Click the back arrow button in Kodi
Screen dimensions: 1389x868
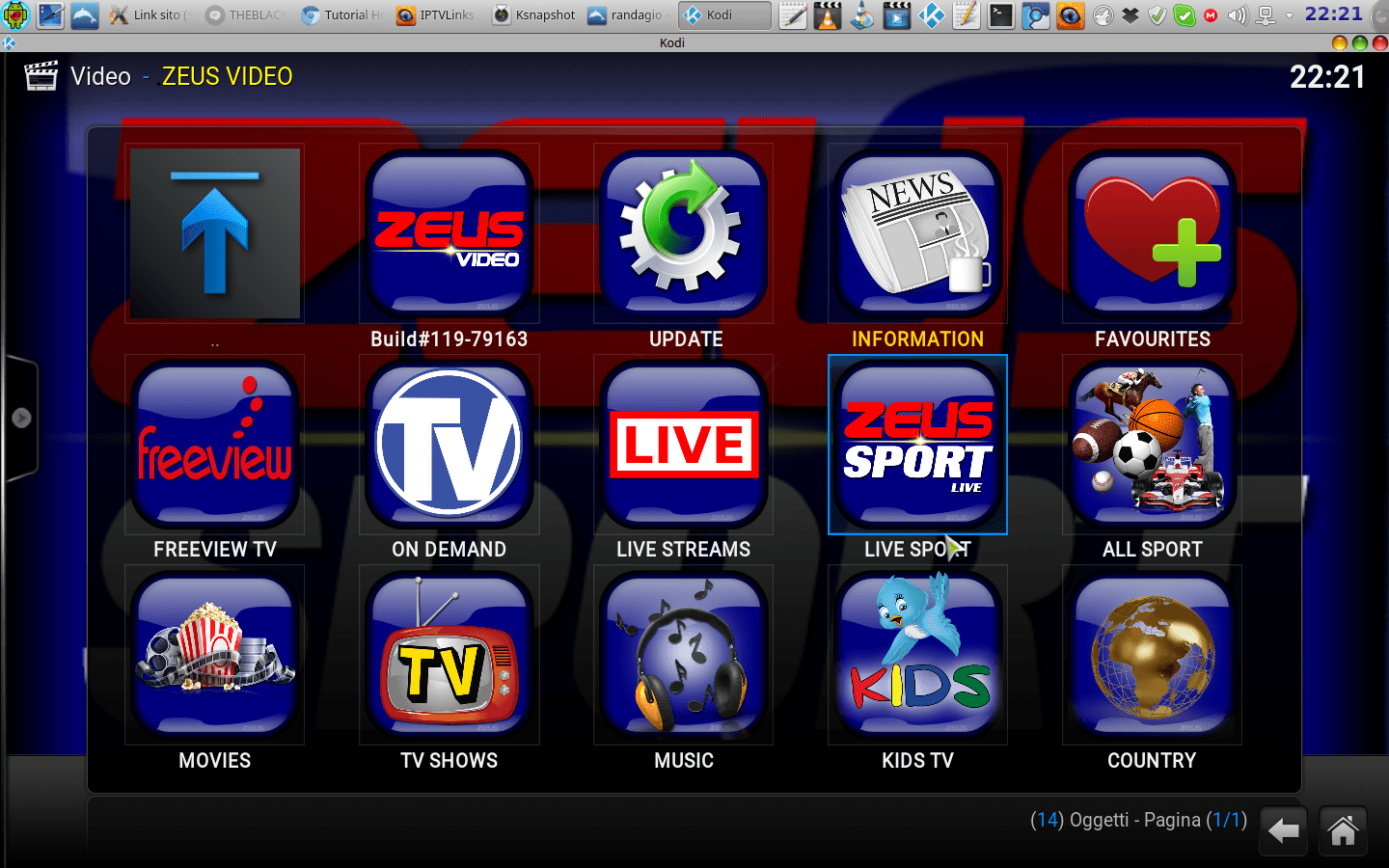pyautogui.click(x=1284, y=830)
